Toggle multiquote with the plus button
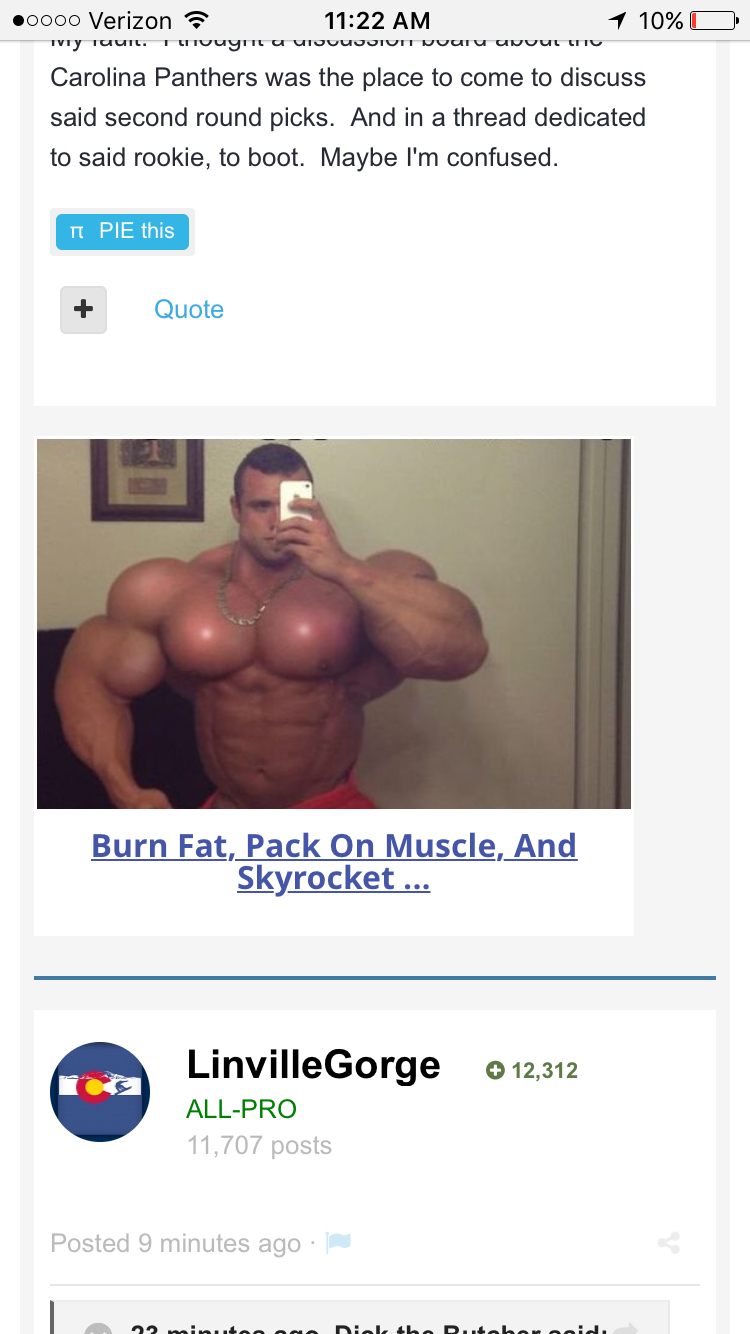This screenshot has width=750, height=1334. [84, 309]
